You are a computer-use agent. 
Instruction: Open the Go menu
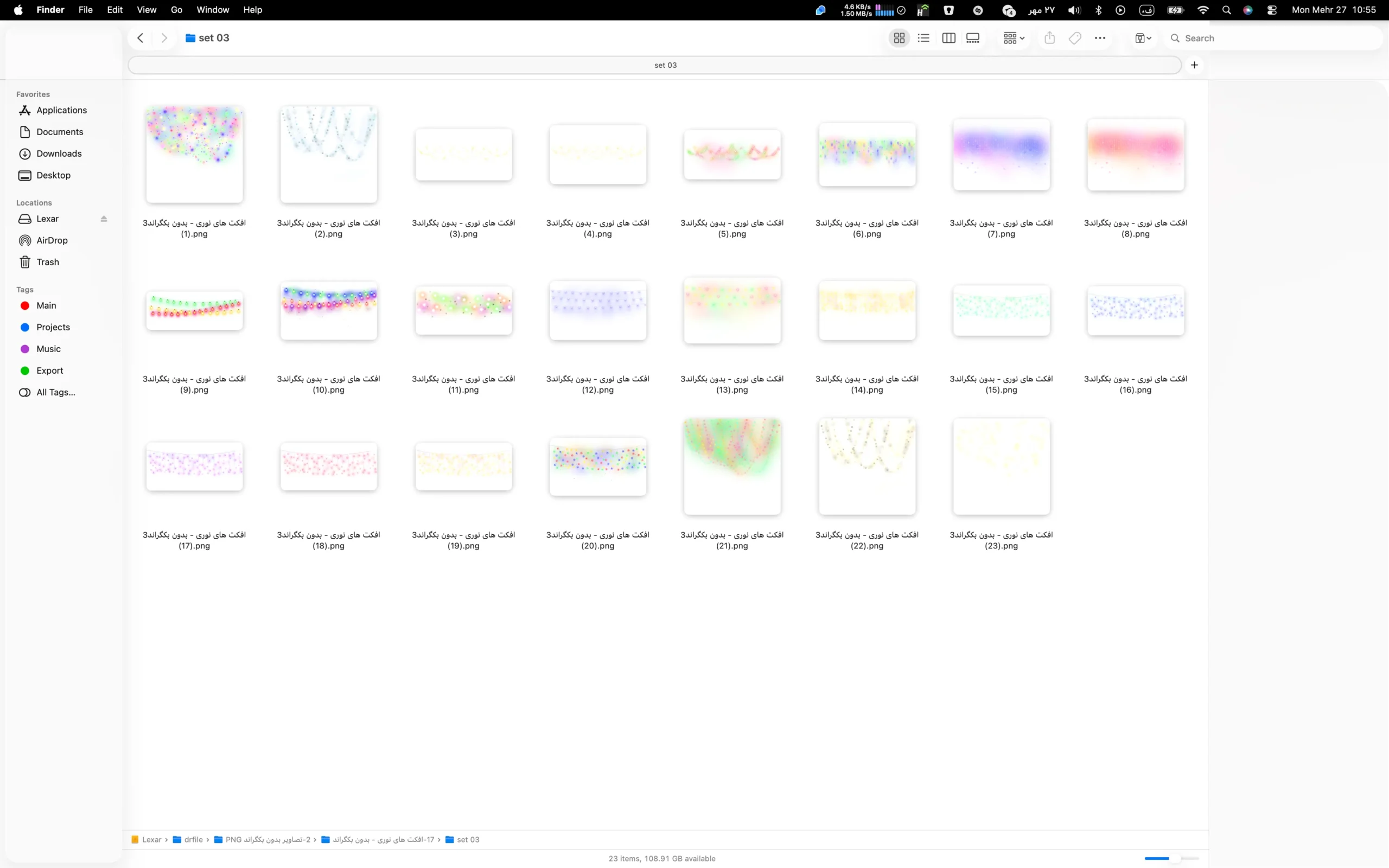[x=176, y=10]
